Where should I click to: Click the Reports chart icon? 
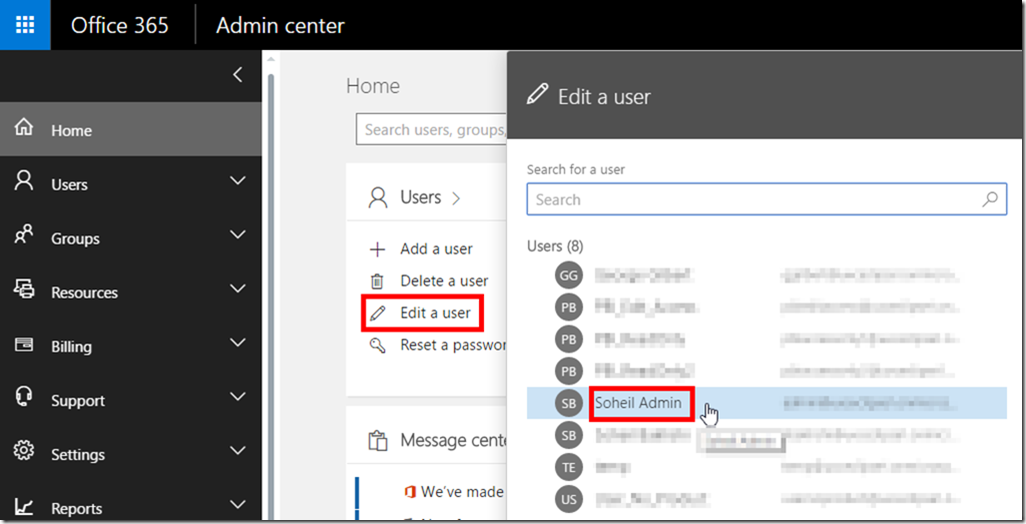point(24,506)
